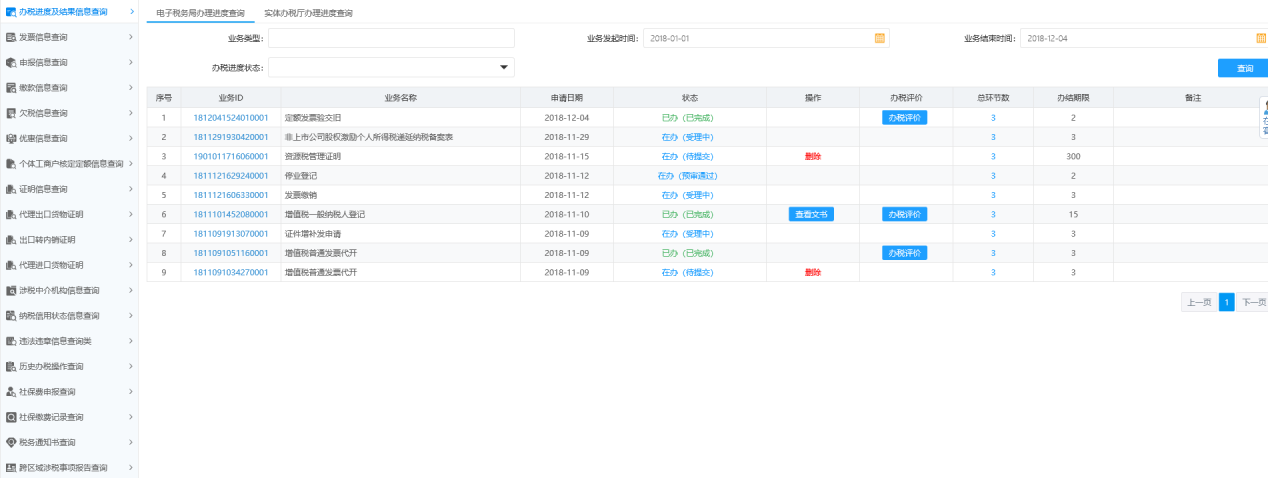The height and width of the screenshot is (478, 1268).
Task: Expand 证明信息查询 via its chevron arrow
Action: [131, 189]
